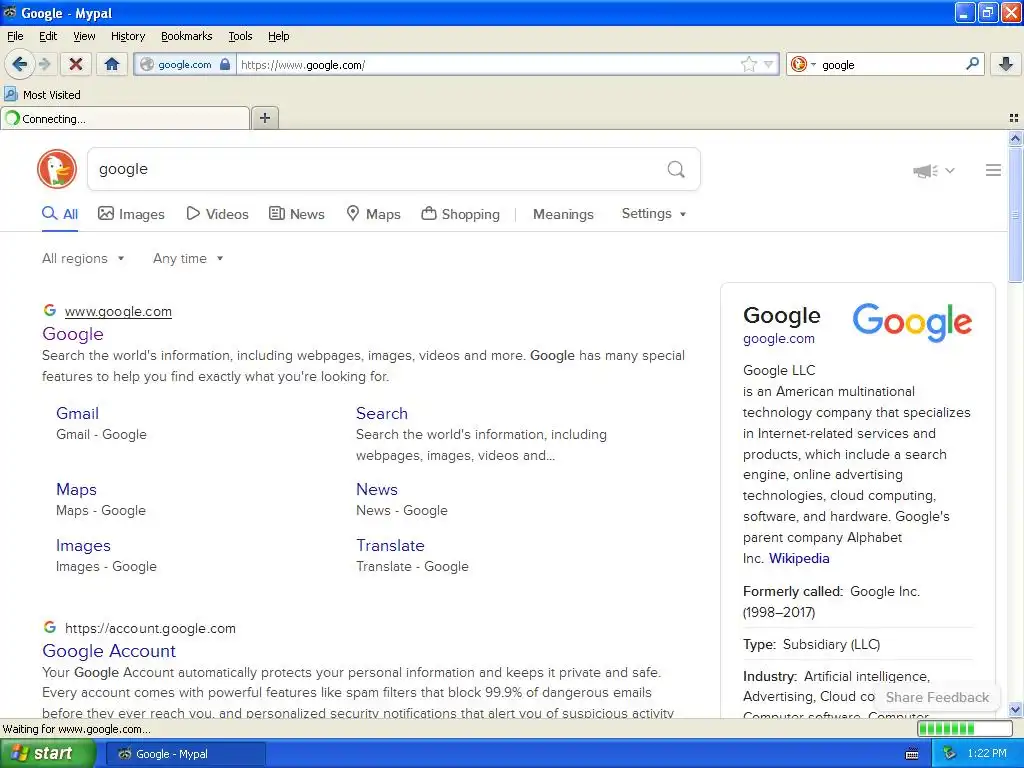Viewport: 1024px width, 768px height.
Task: Select the Connecting... browser tab
Action: 125,119
